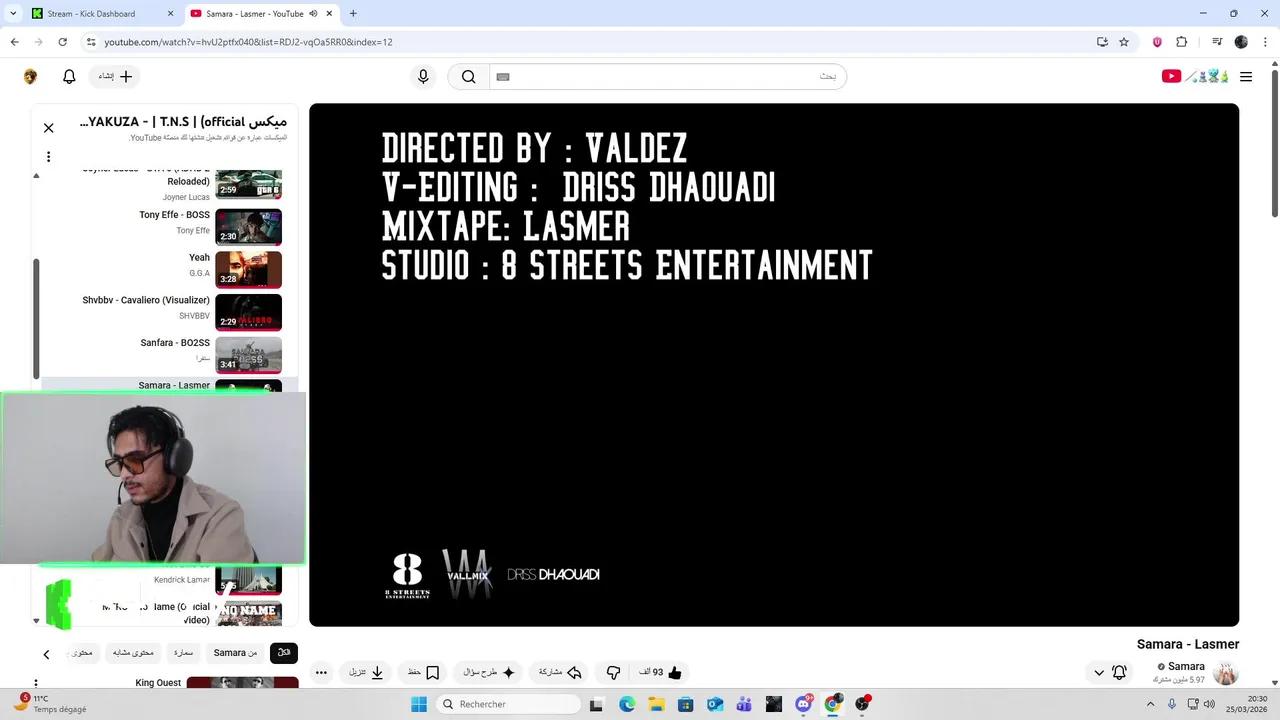Click the YouTube notifications bell icon
1280x720 pixels.
point(69,77)
